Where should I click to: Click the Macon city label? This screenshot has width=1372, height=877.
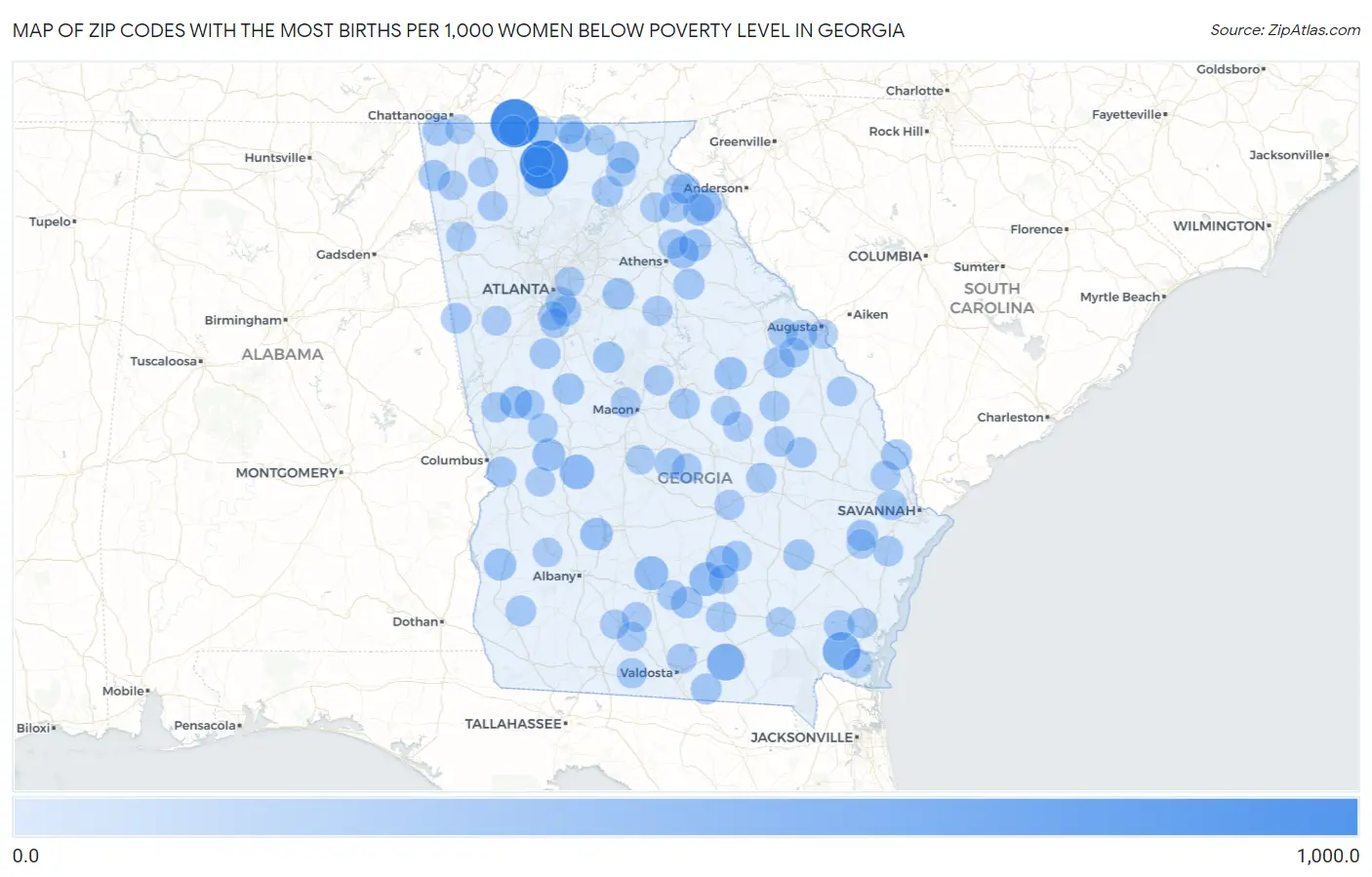tap(613, 410)
